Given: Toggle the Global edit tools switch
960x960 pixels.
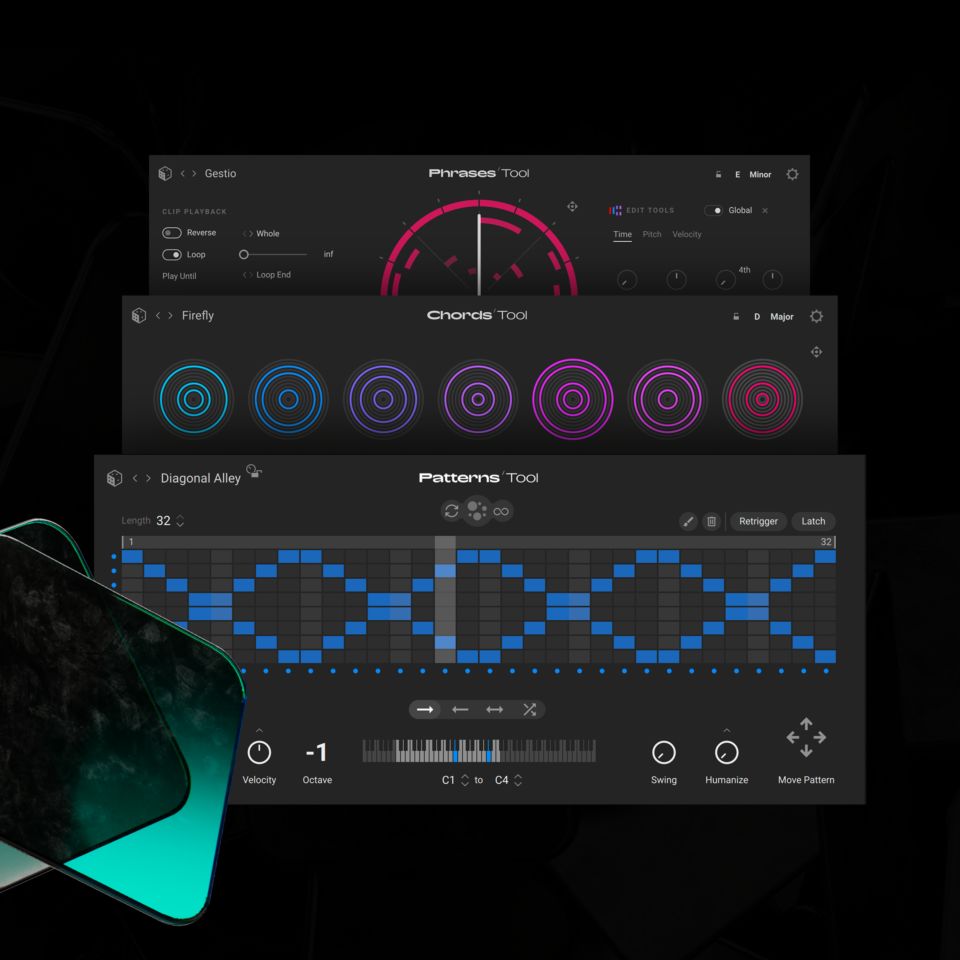Looking at the screenshot, I should (x=714, y=210).
